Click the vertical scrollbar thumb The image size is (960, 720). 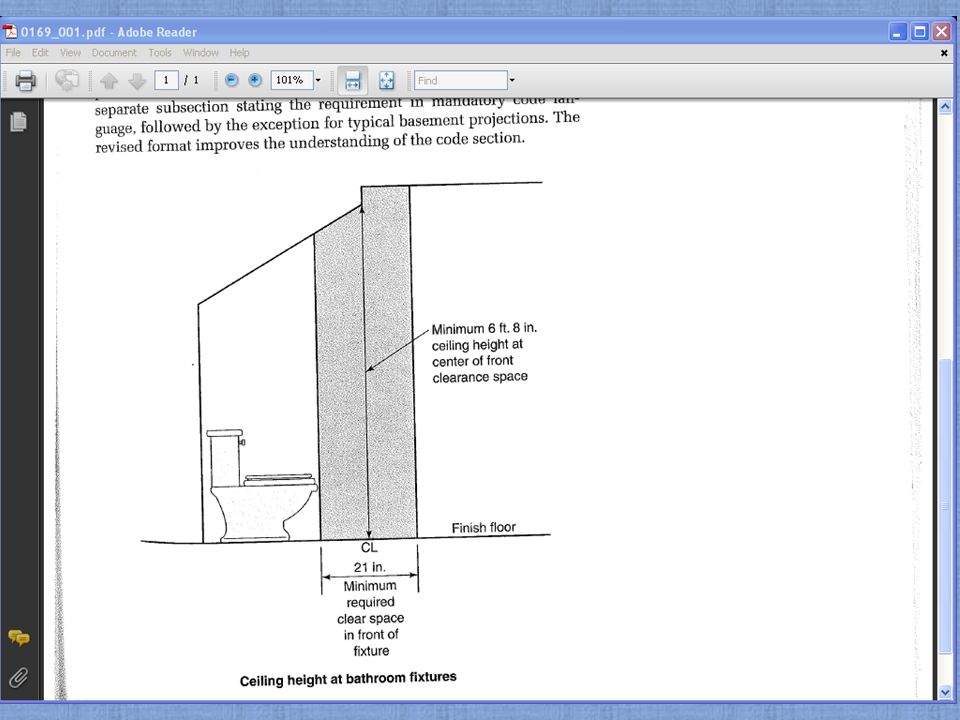pos(945,507)
